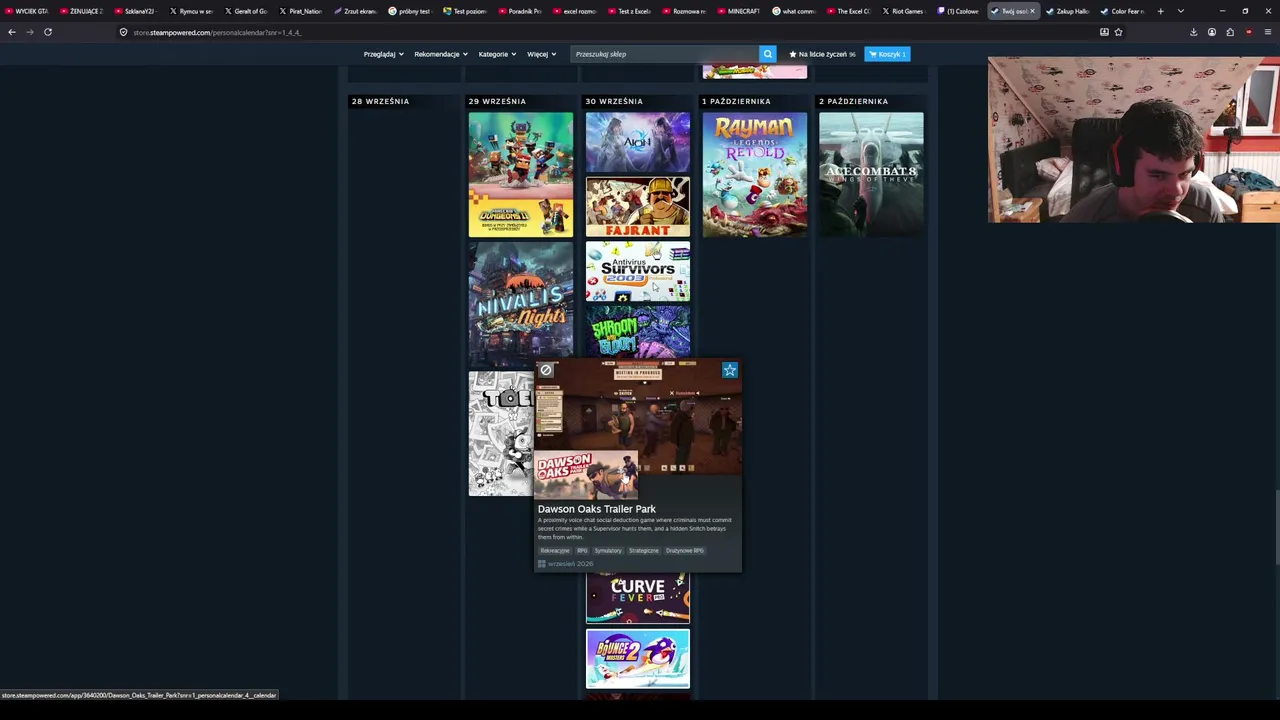
Task: Open the Na liście życzeń wishlist link
Action: (x=822, y=54)
